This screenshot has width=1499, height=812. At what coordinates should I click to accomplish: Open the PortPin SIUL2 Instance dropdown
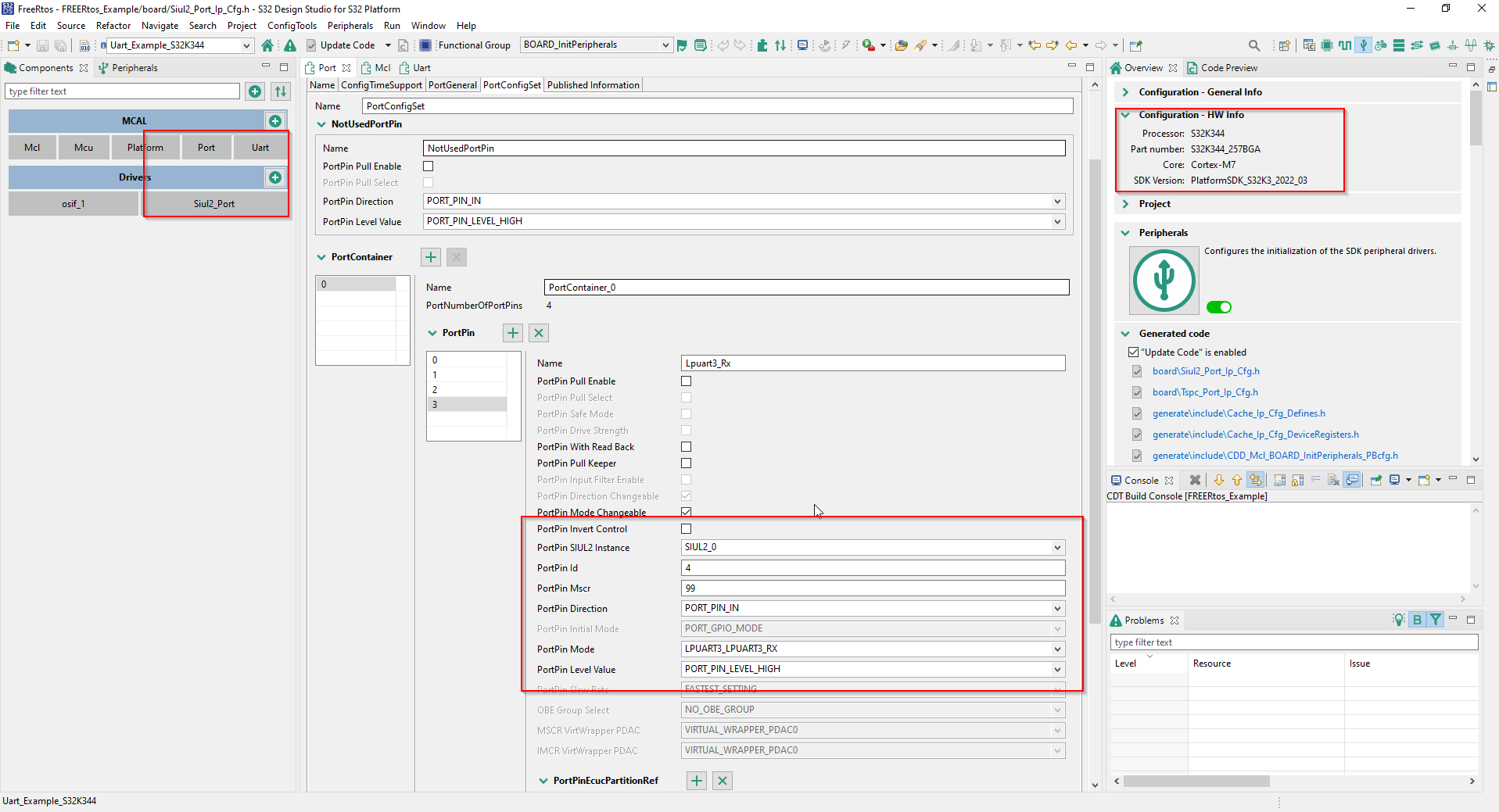click(873, 547)
